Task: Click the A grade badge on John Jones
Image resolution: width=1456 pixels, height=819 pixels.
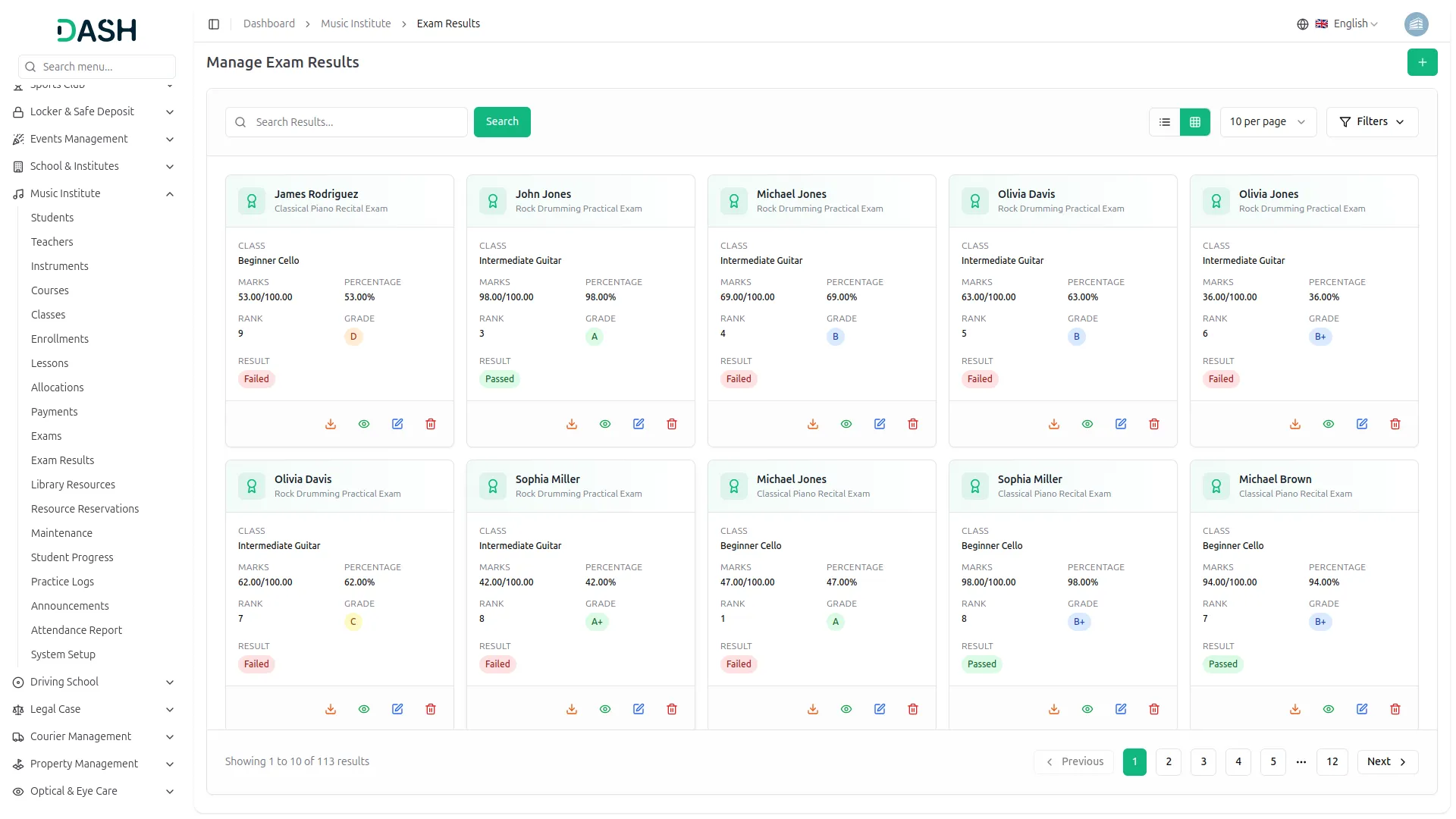Action: click(595, 337)
